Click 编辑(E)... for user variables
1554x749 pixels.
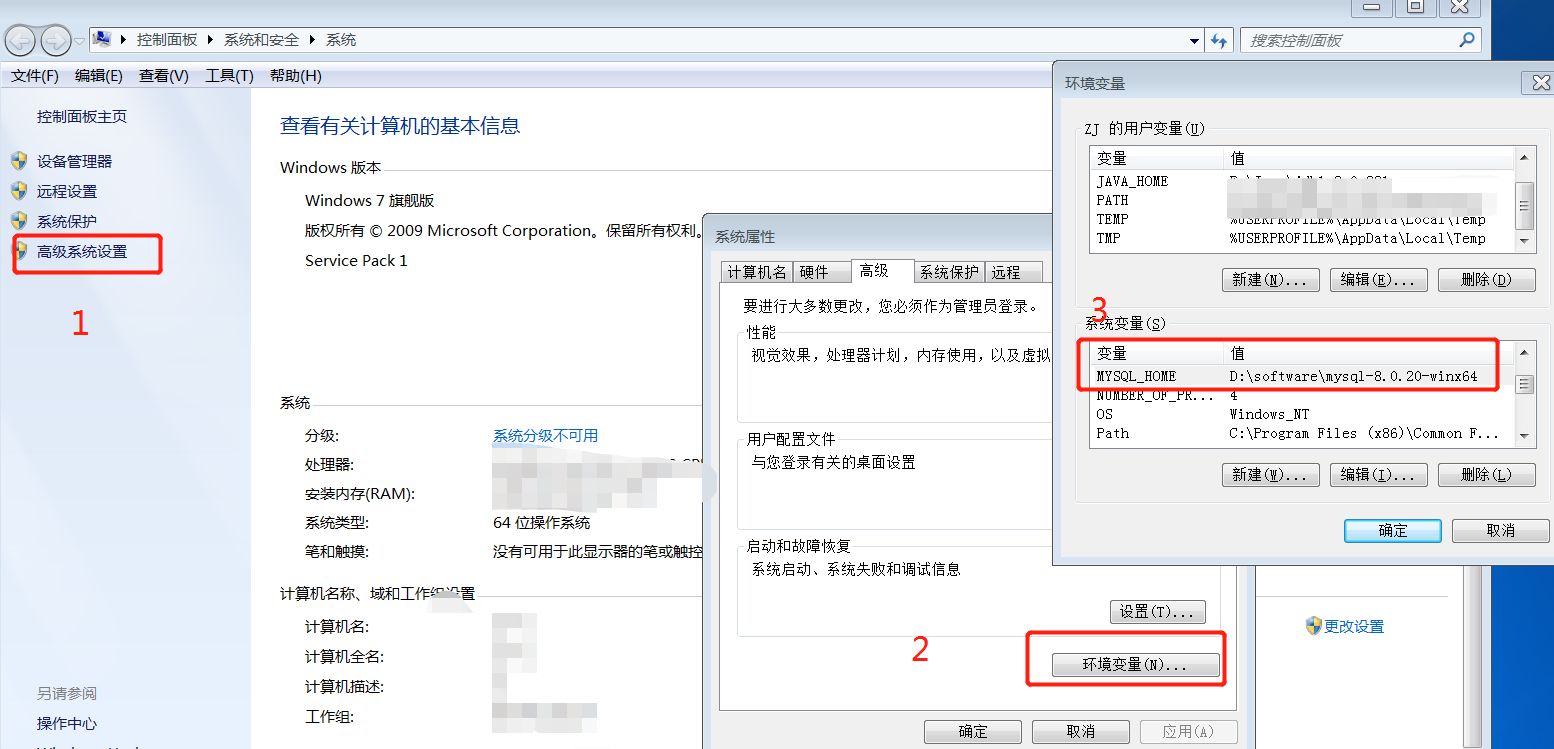[1378, 280]
